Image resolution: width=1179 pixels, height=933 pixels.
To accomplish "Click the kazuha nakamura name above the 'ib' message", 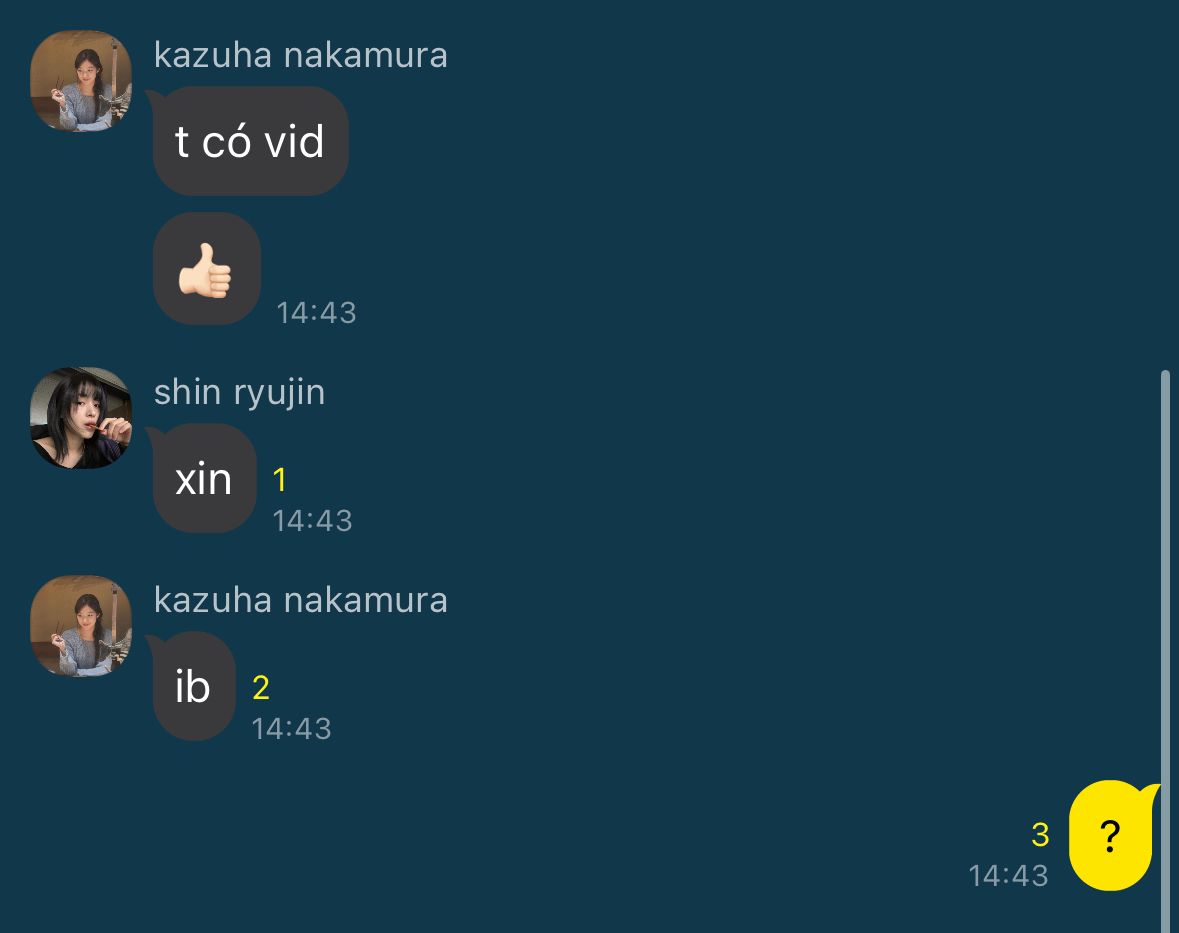I will [x=301, y=601].
